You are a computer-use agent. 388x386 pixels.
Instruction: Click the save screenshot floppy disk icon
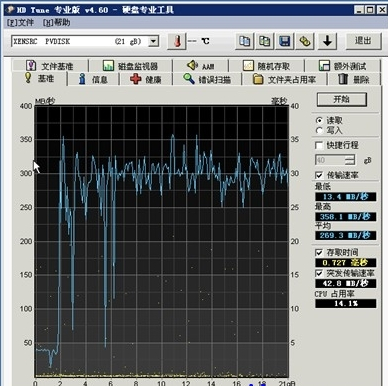tap(285, 41)
